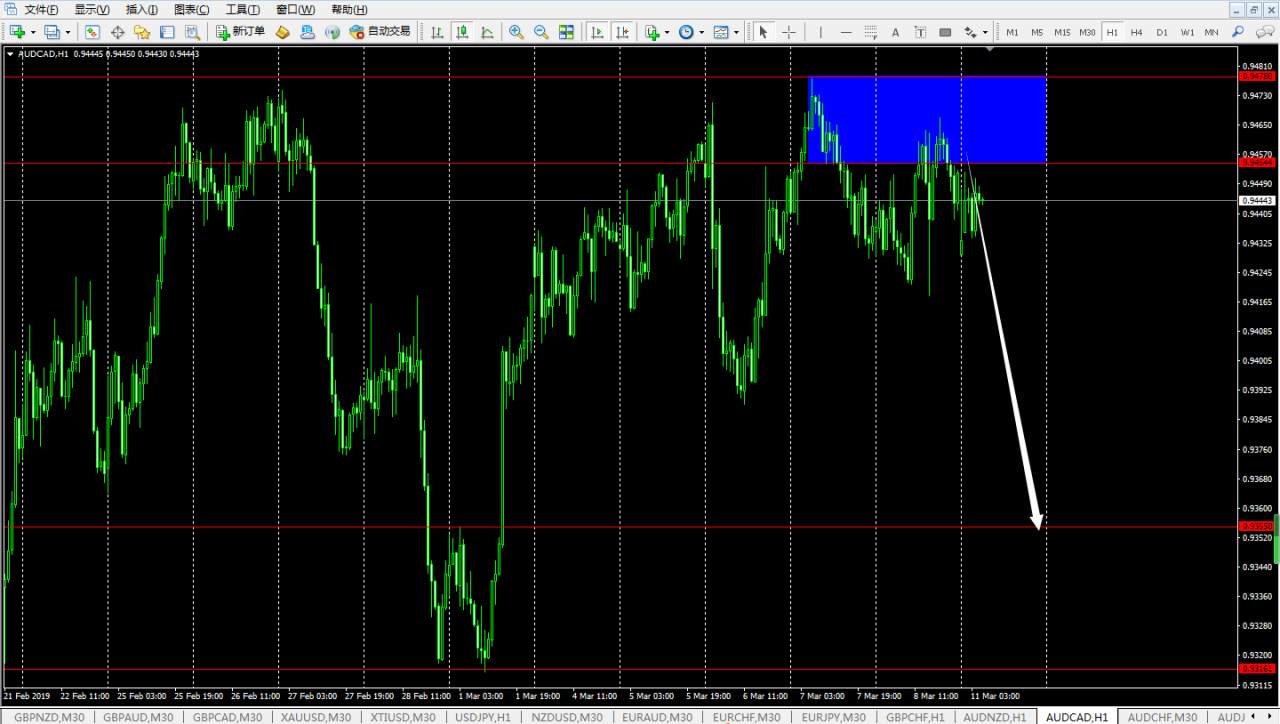Open the 窗口(W) menu
Screen dimensions: 1280x724
[295, 9]
